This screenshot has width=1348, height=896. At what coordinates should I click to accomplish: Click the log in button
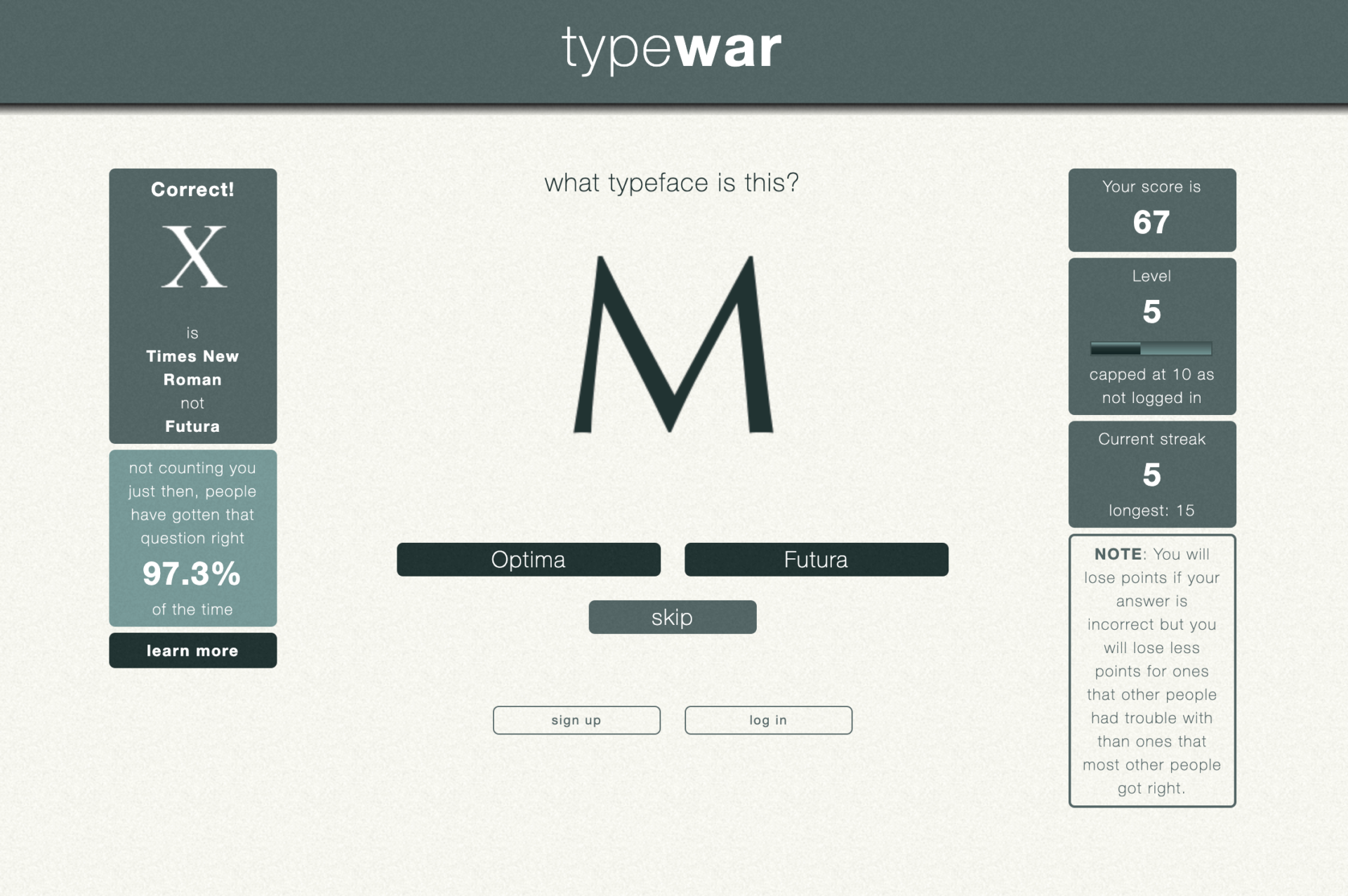[x=768, y=720]
